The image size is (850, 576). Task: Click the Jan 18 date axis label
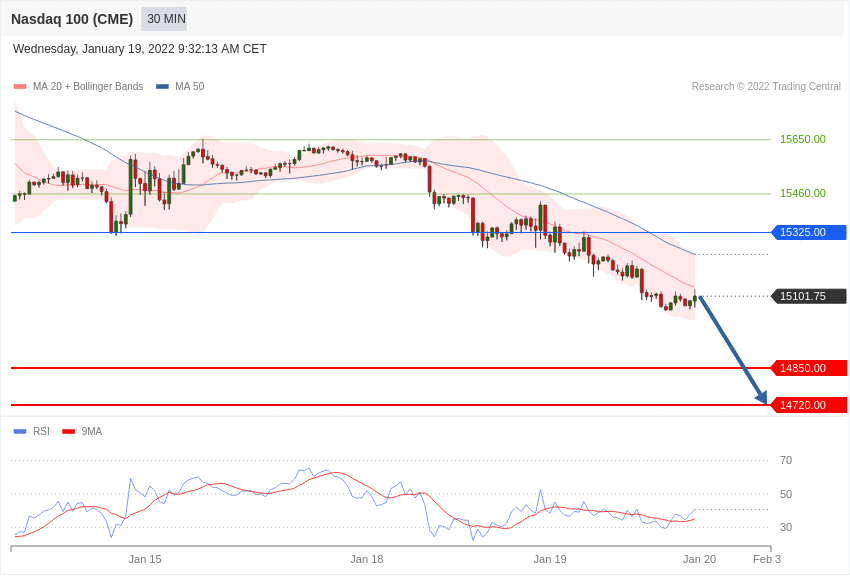point(366,560)
